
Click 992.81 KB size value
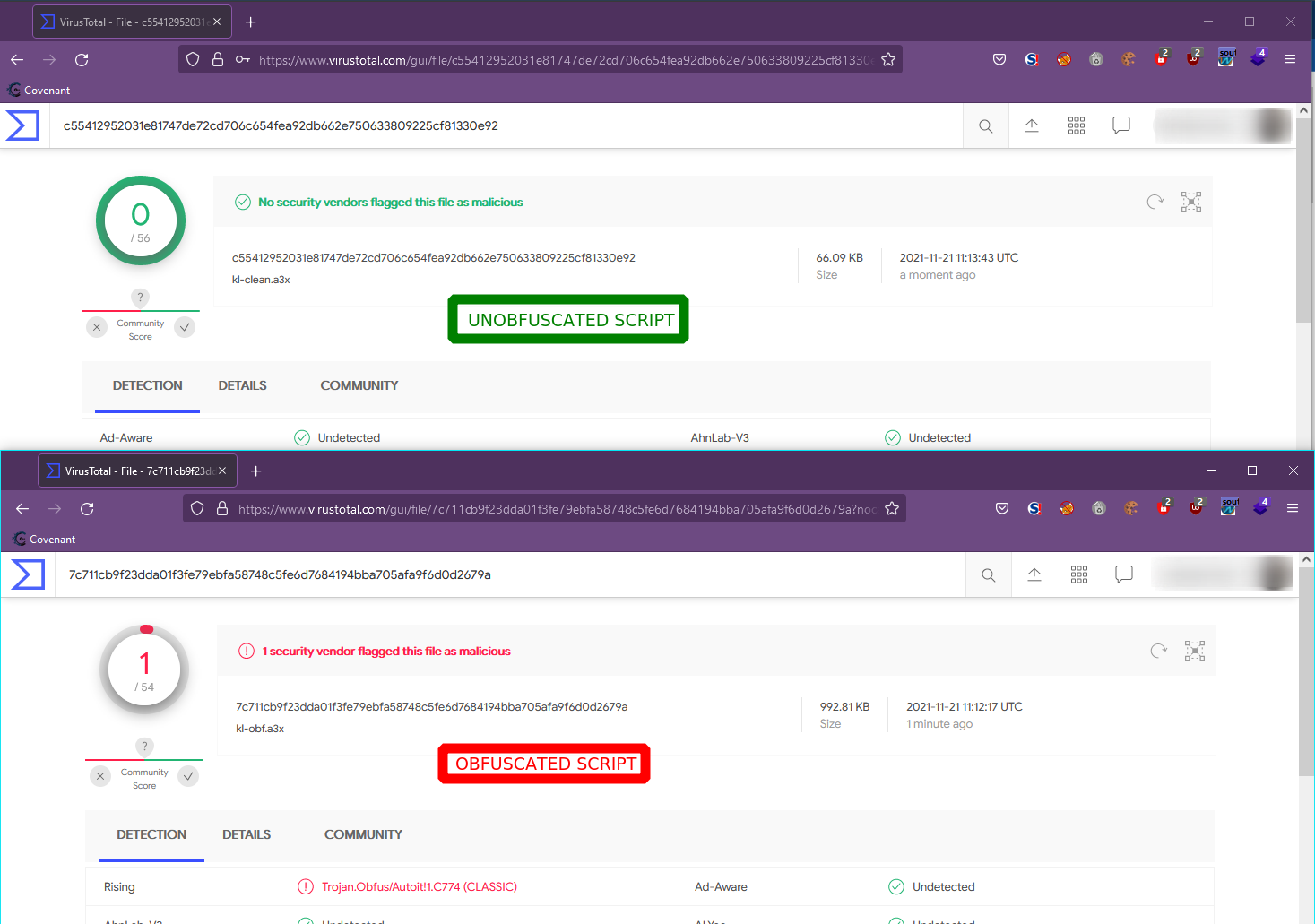point(844,706)
